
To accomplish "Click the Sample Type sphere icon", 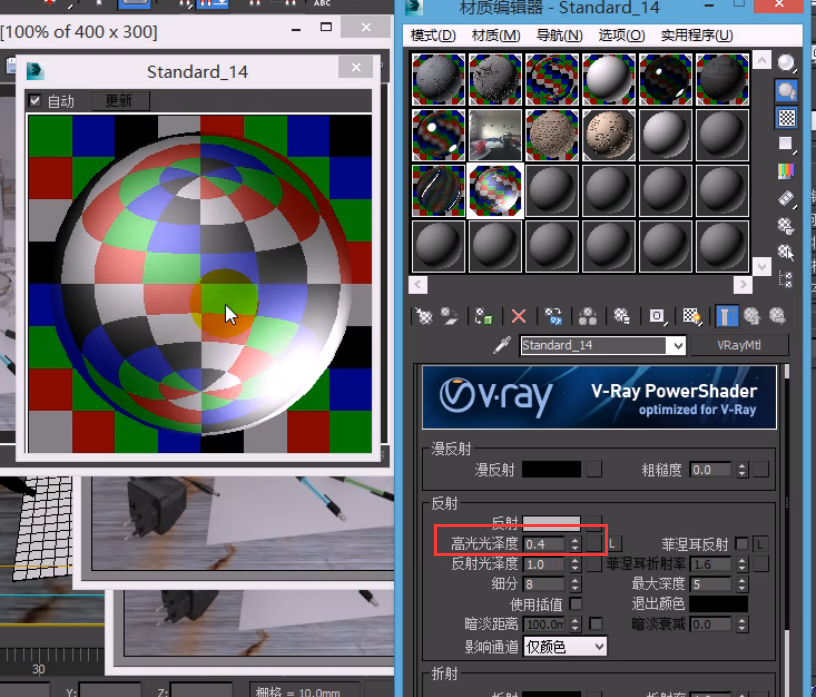I will click(x=787, y=63).
